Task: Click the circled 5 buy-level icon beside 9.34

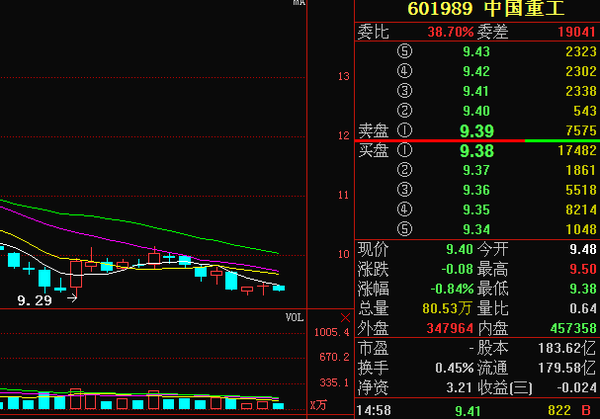Action: point(404,229)
